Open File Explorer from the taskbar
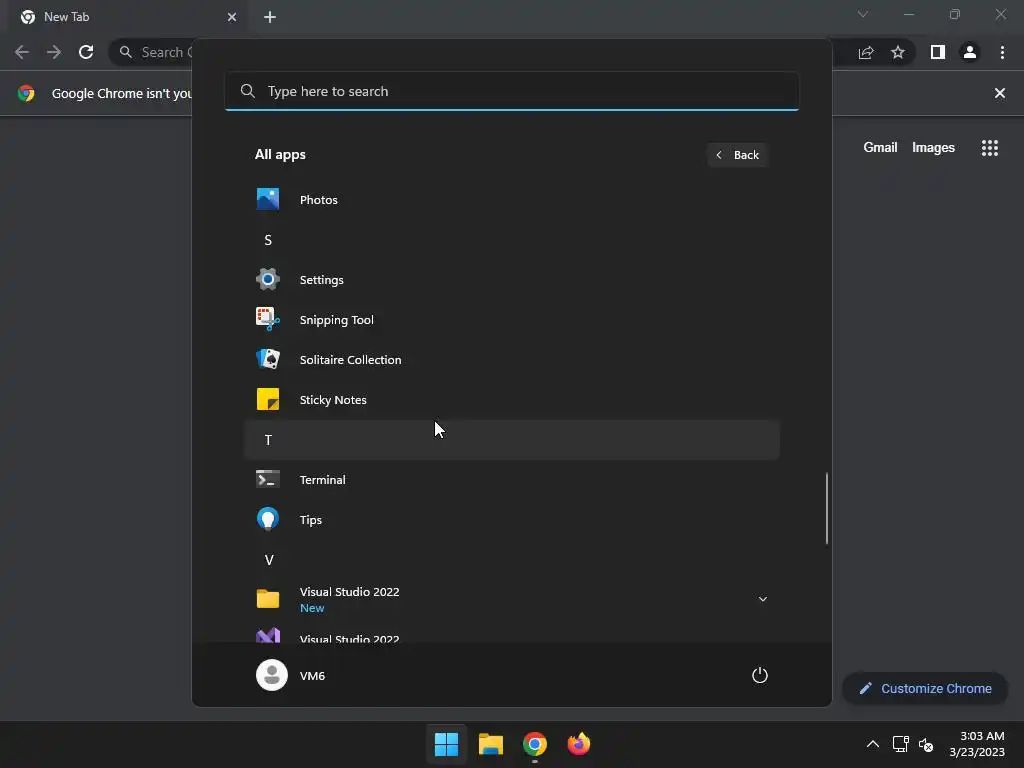The width and height of the screenshot is (1024, 768). (490, 744)
